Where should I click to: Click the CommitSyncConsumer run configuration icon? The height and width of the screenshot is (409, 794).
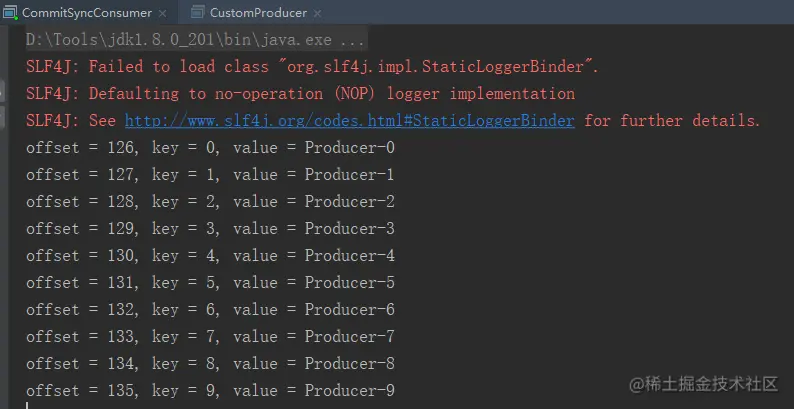(x=10, y=13)
